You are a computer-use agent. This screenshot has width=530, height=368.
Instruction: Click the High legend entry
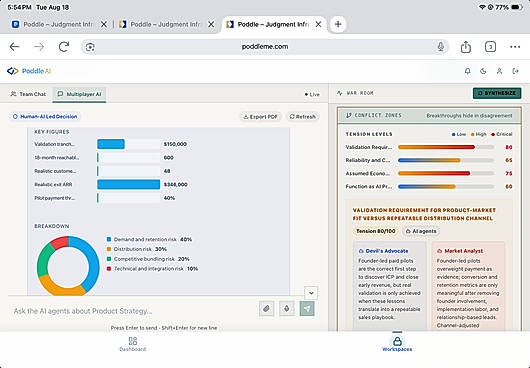[479, 134]
